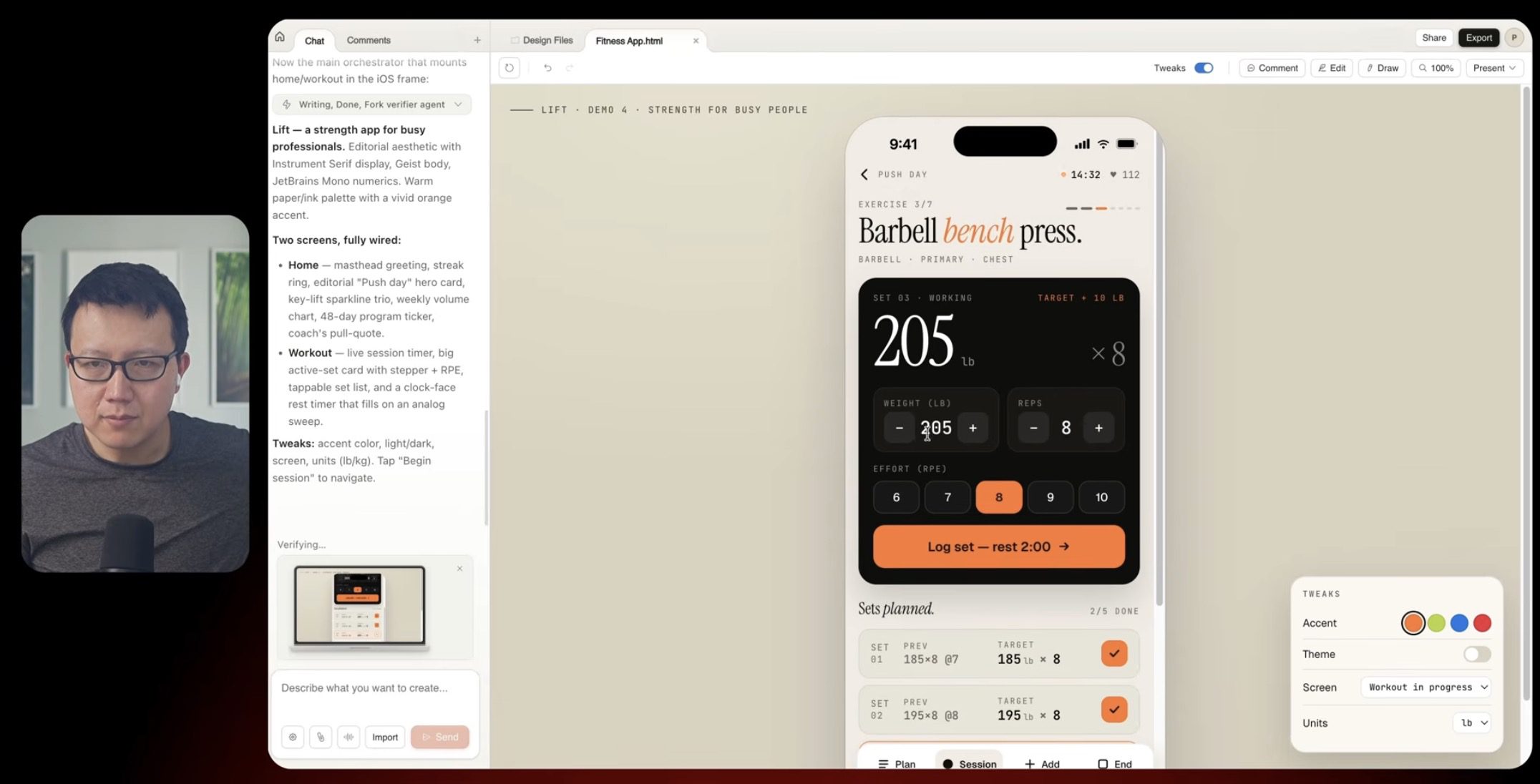Dismiss the verifying screenshot thumbnail
1540x784 pixels.
point(459,569)
